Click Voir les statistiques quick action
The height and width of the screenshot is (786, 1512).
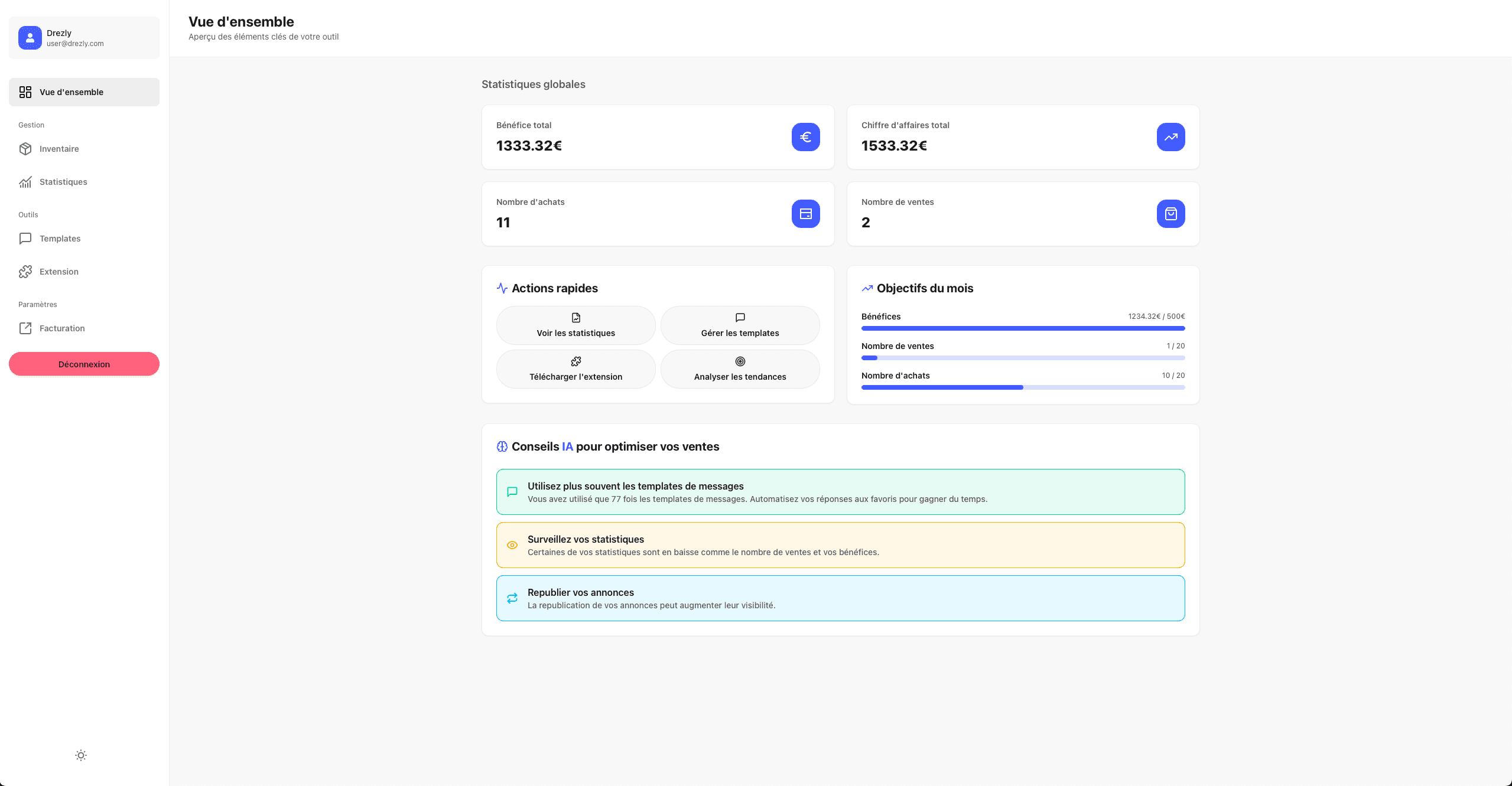click(575, 325)
